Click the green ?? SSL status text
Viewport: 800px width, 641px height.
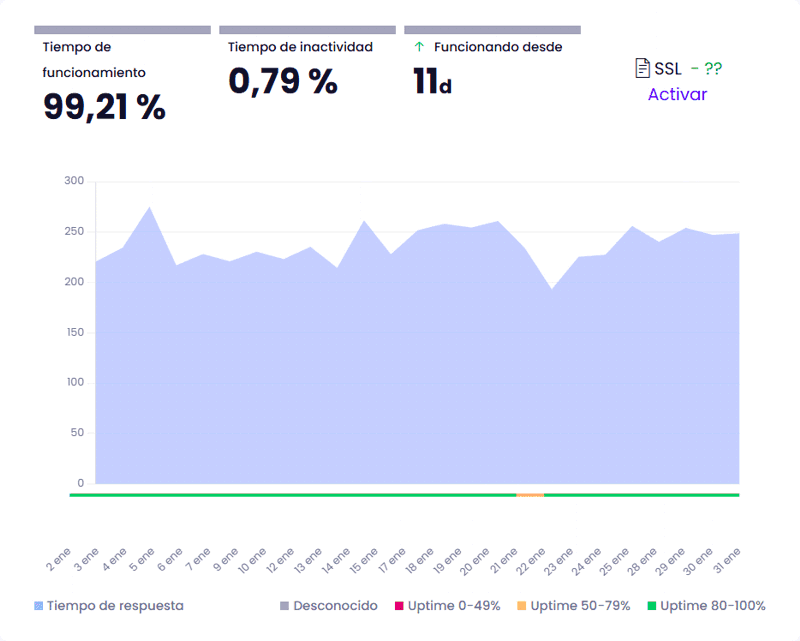click(x=712, y=69)
